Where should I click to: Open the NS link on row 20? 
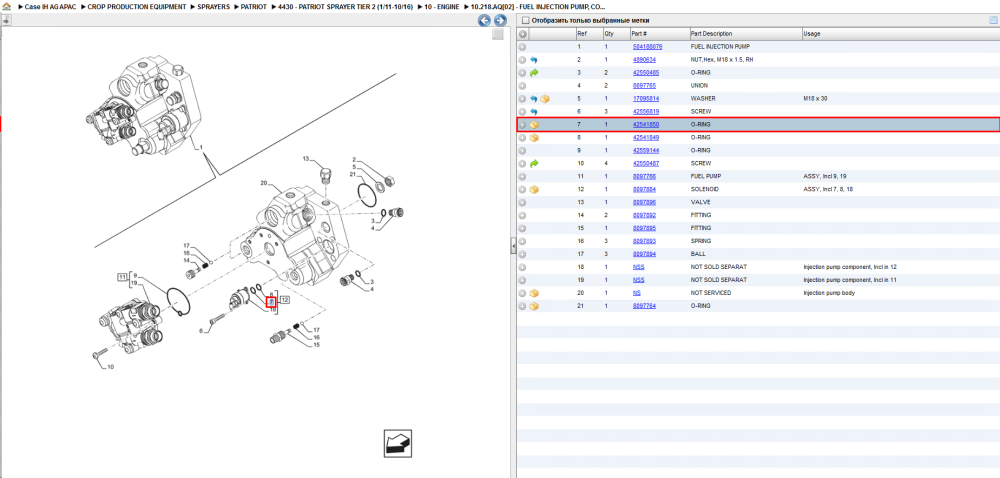pyautogui.click(x=636, y=293)
